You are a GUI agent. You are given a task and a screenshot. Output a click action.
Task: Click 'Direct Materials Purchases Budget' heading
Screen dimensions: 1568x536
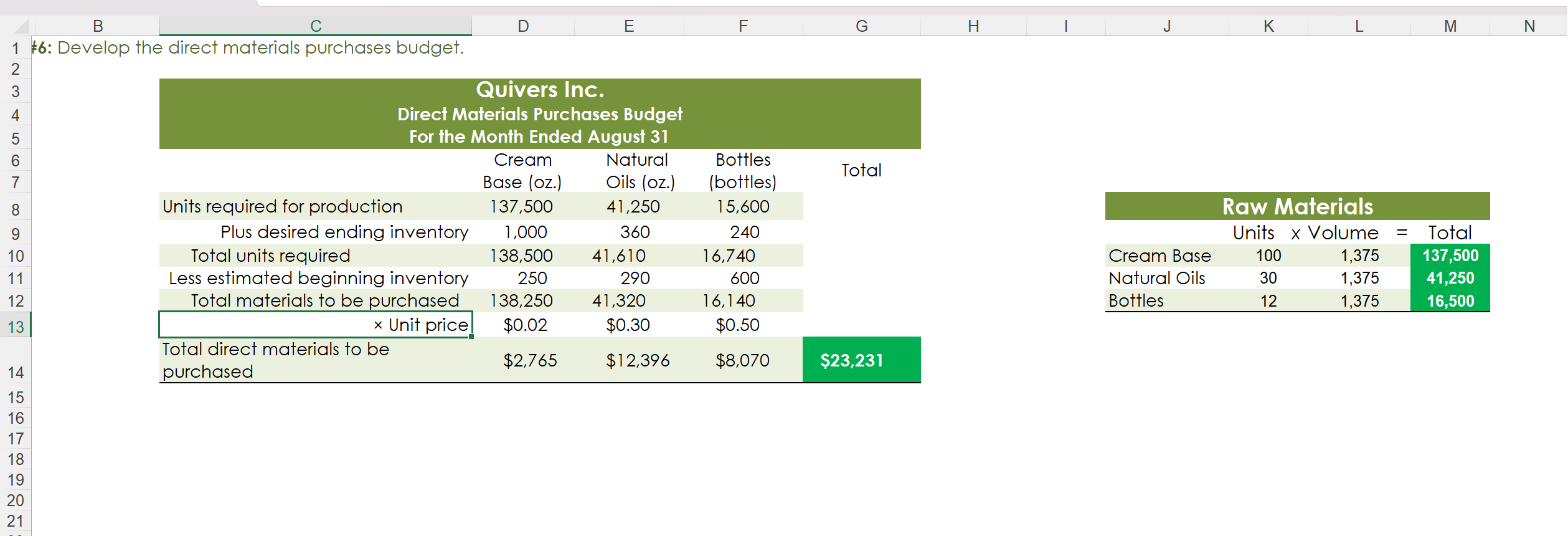click(x=540, y=114)
